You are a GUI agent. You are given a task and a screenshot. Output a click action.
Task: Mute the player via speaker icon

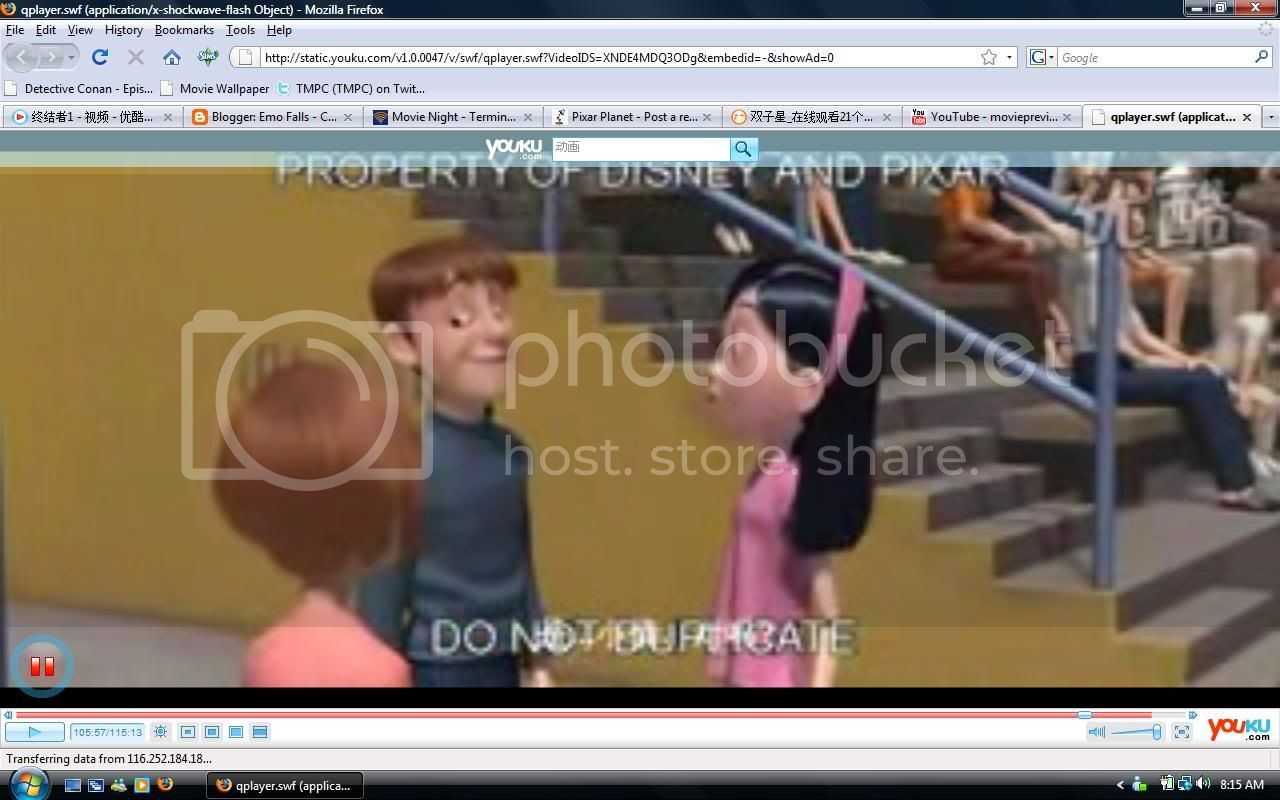point(1097,732)
